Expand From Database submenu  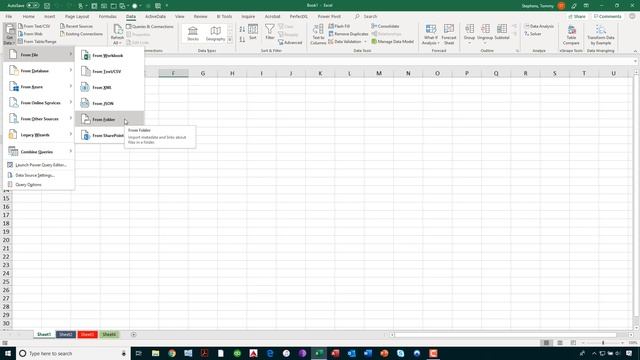tap(39, 71)
